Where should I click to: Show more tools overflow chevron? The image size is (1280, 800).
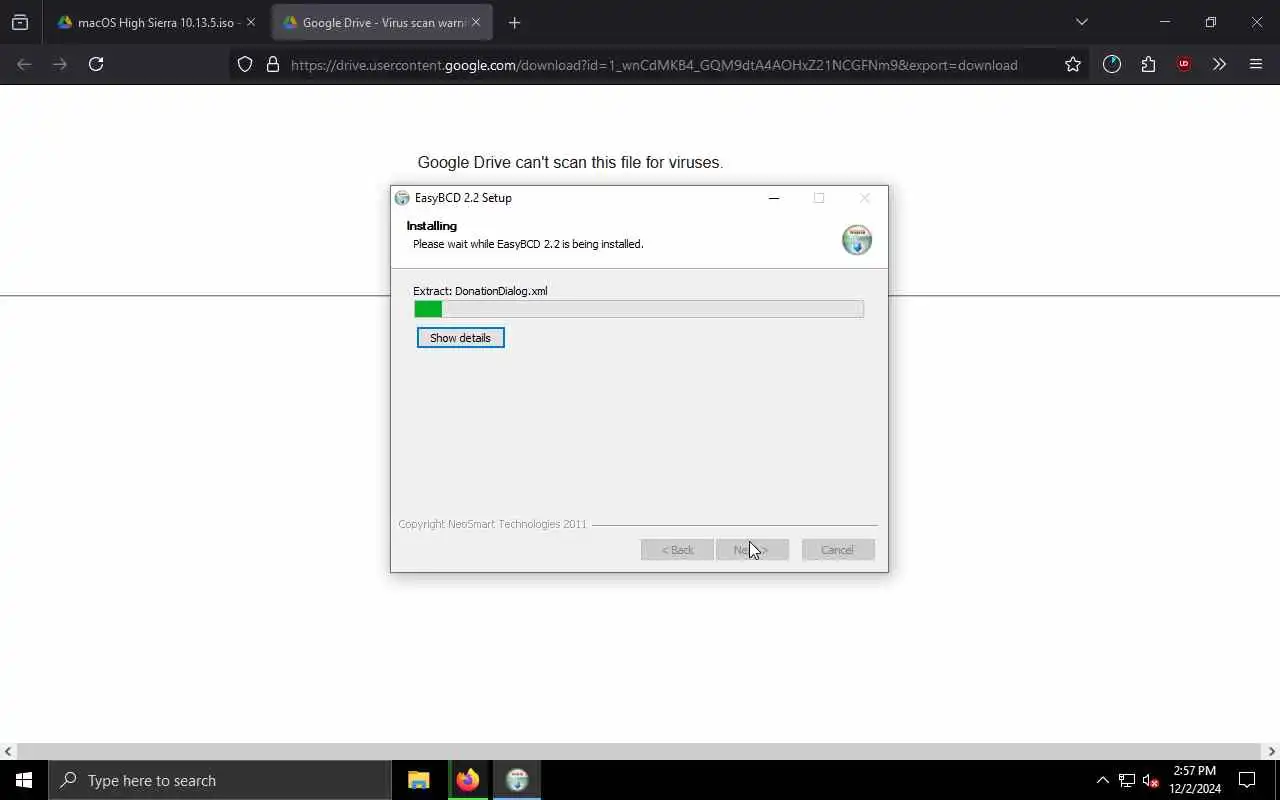(x=1219, y=64)
